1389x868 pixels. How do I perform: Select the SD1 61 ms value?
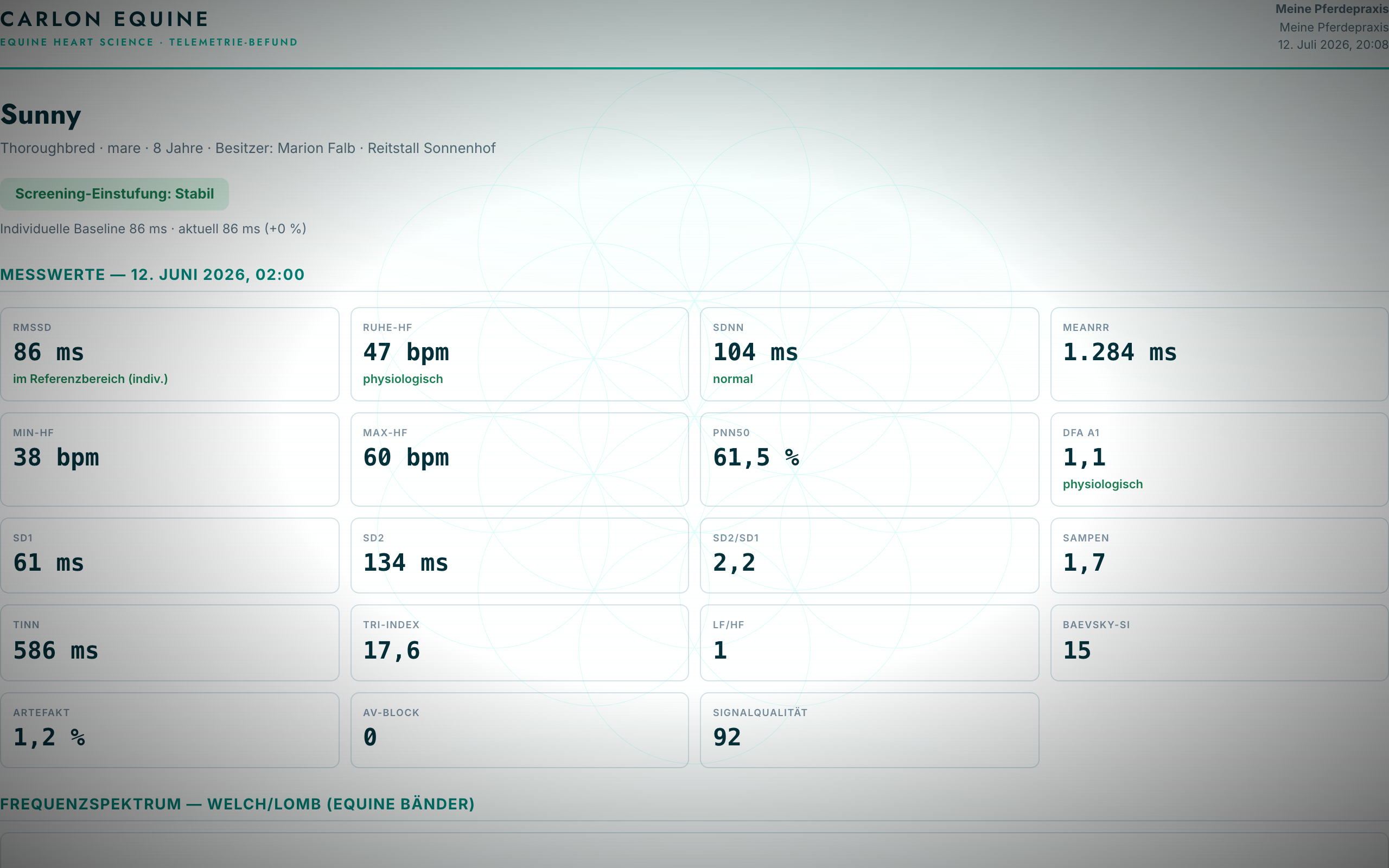(x=49, y=563)
